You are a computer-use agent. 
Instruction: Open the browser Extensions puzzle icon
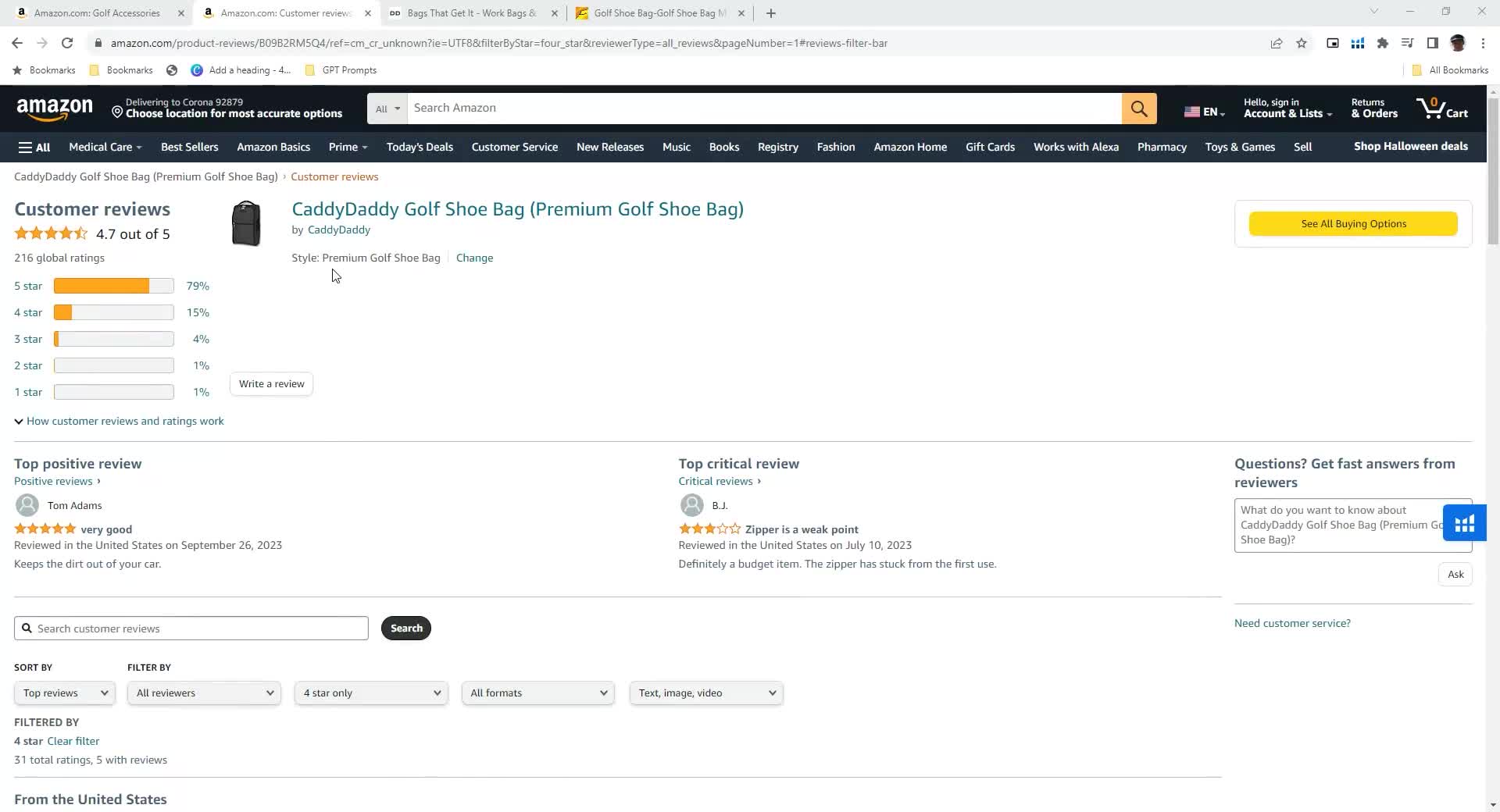pos(1383,43)
